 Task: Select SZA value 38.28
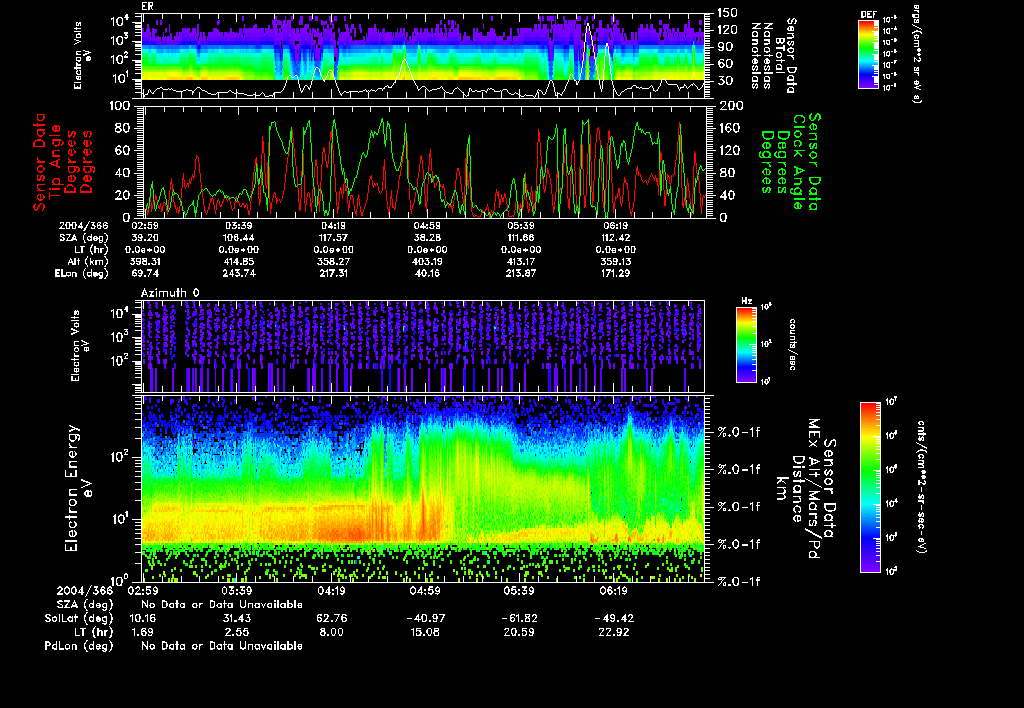[x=427, y=238]
